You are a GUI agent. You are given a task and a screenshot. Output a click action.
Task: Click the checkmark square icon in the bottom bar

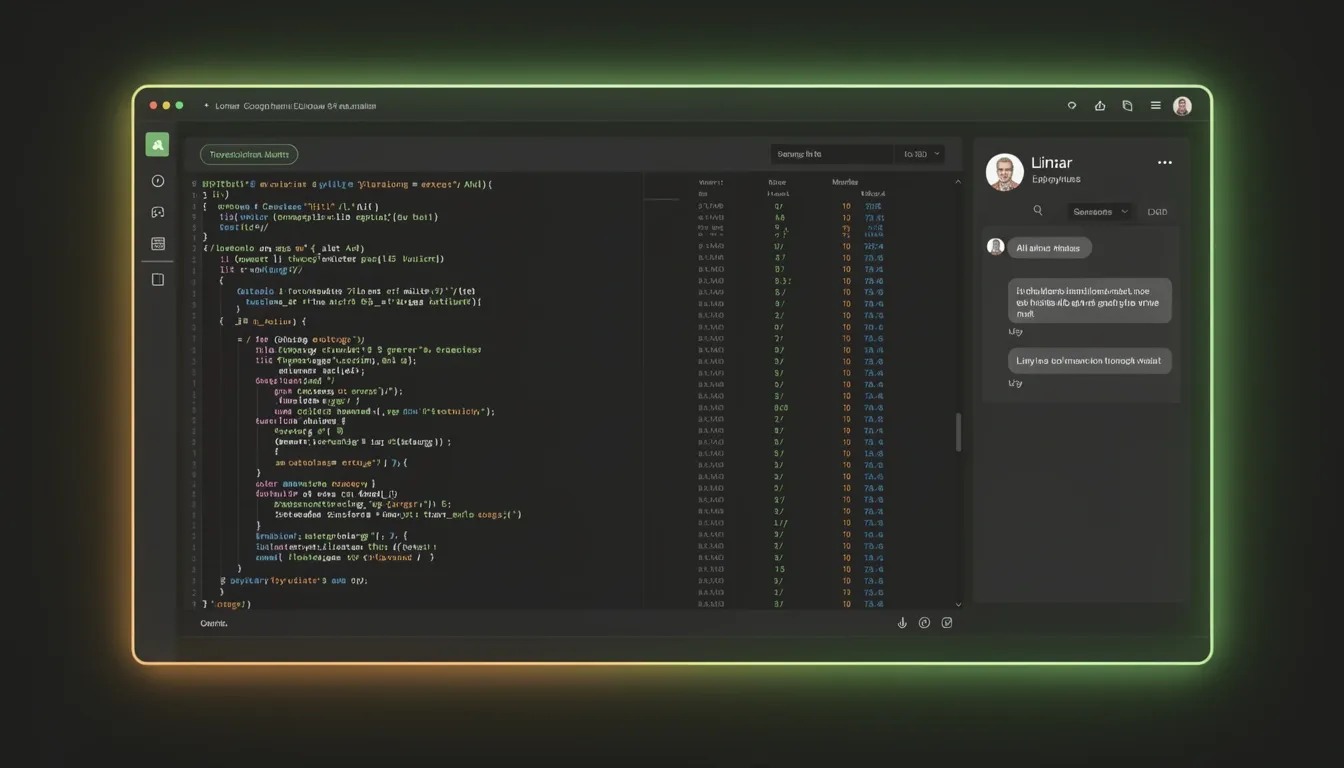click(x=947, y=623)
